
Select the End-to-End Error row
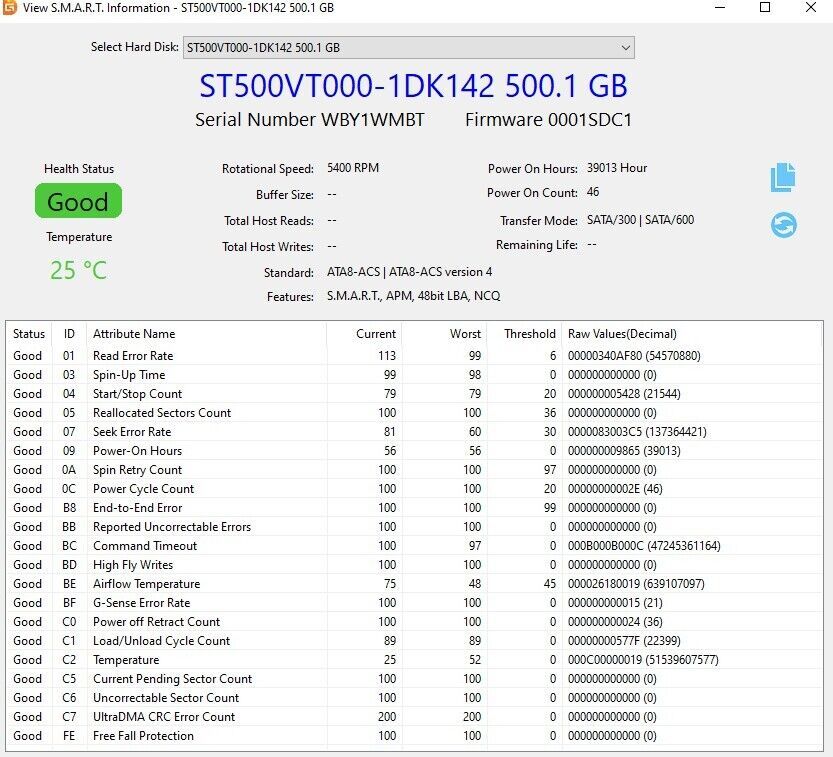click(x=414, y=508)
